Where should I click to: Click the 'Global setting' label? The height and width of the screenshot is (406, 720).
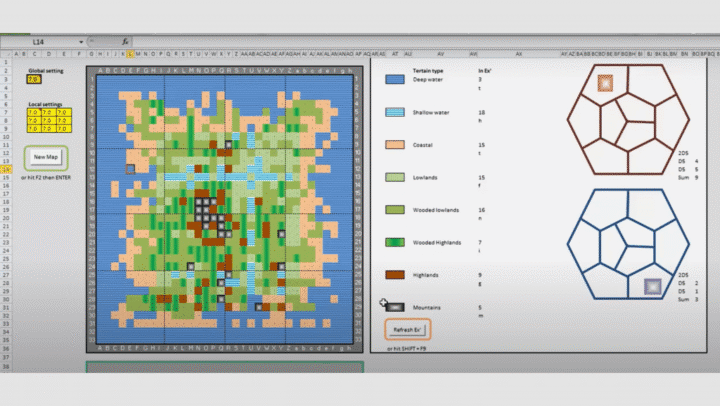point(46,71)
